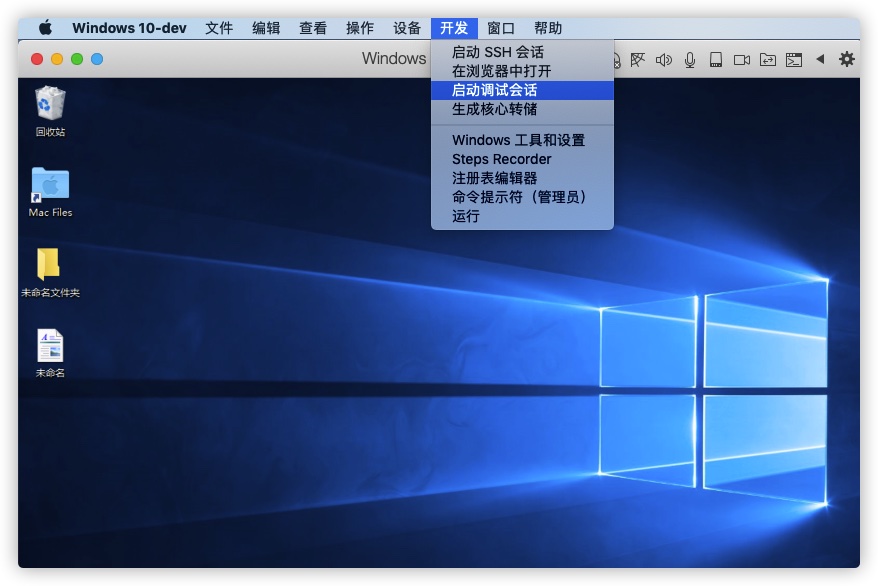878x586 pixels.
Task: Select the highlighted 启动调试会话 entry
Action: [522, 90]
